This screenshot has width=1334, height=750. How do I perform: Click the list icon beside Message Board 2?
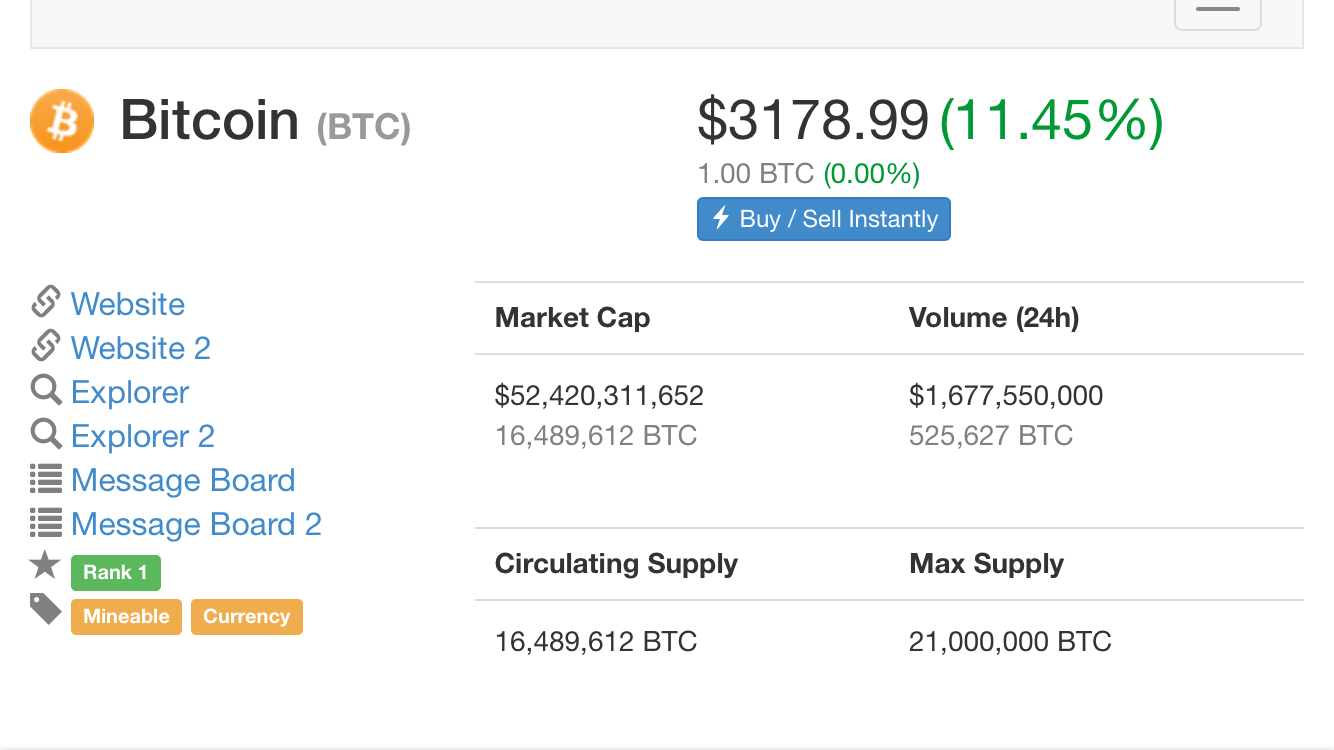[x=46, y=523]
